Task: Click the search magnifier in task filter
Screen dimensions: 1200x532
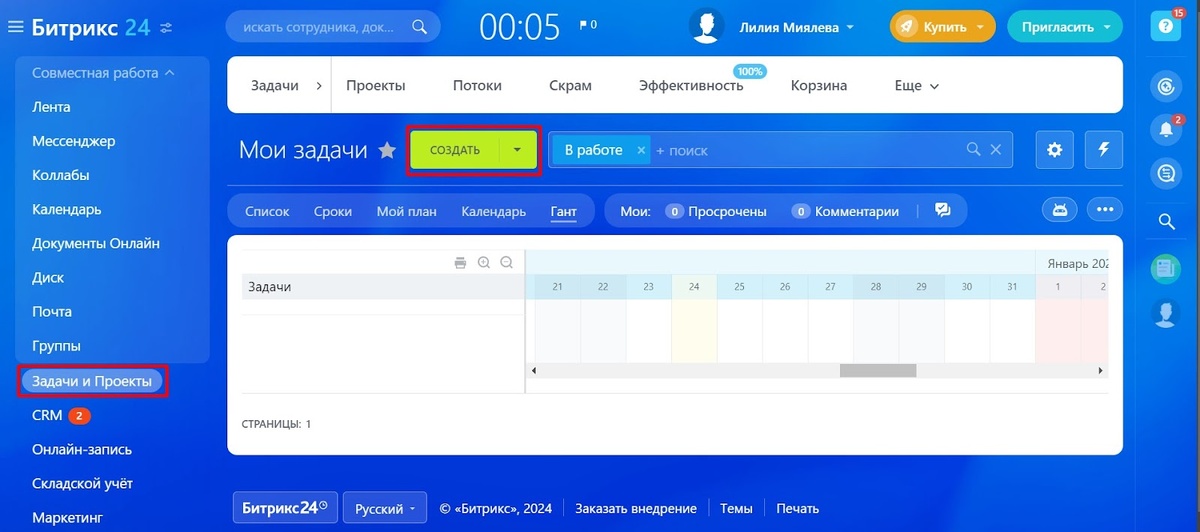Action: click(x=973, y=150)
